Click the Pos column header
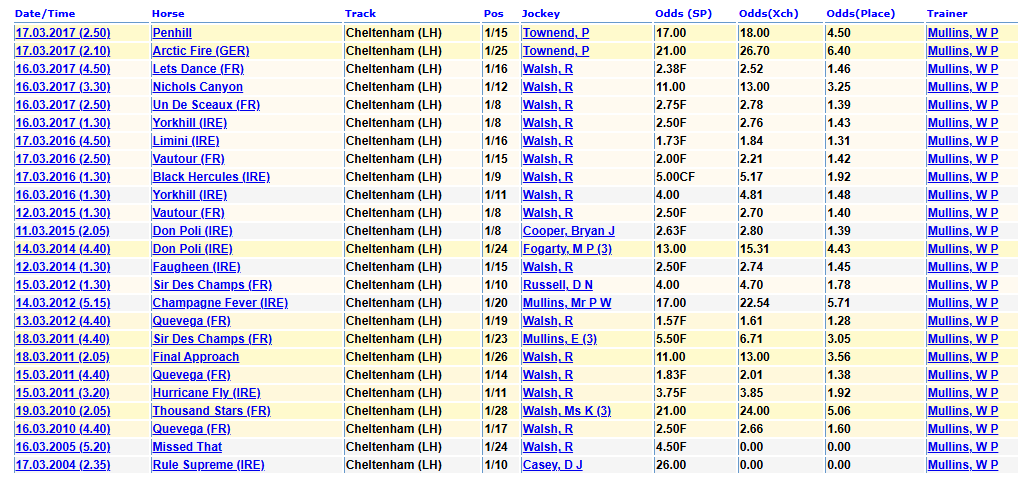The image size is (1018, 492). [x=493, y=14]
